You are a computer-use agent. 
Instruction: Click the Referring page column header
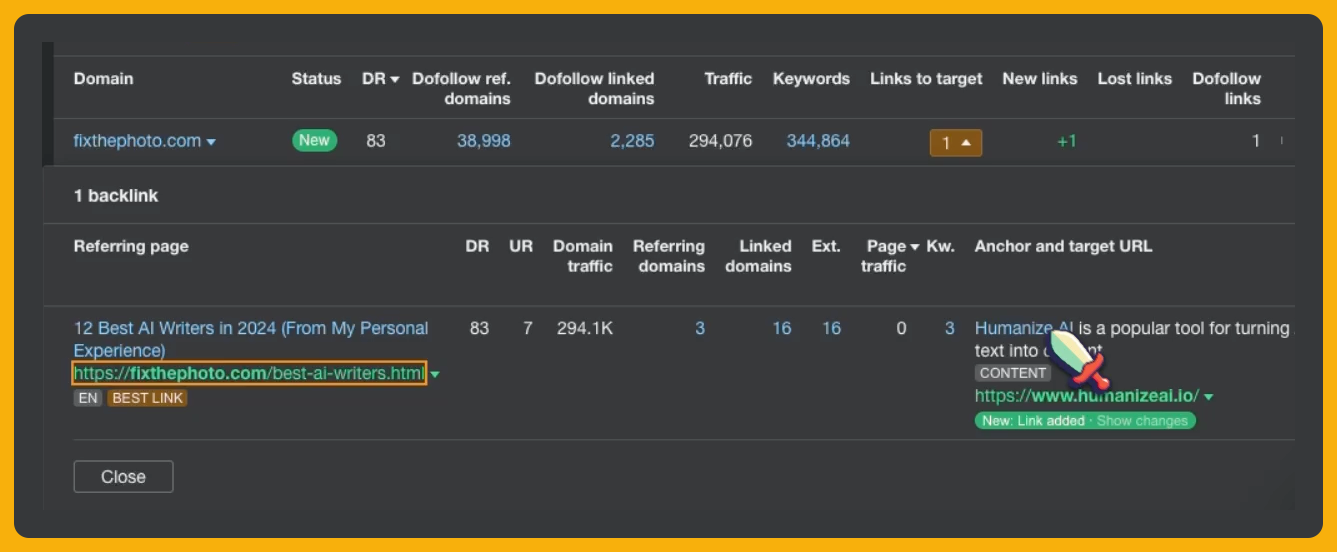click(x=131, y=246)
